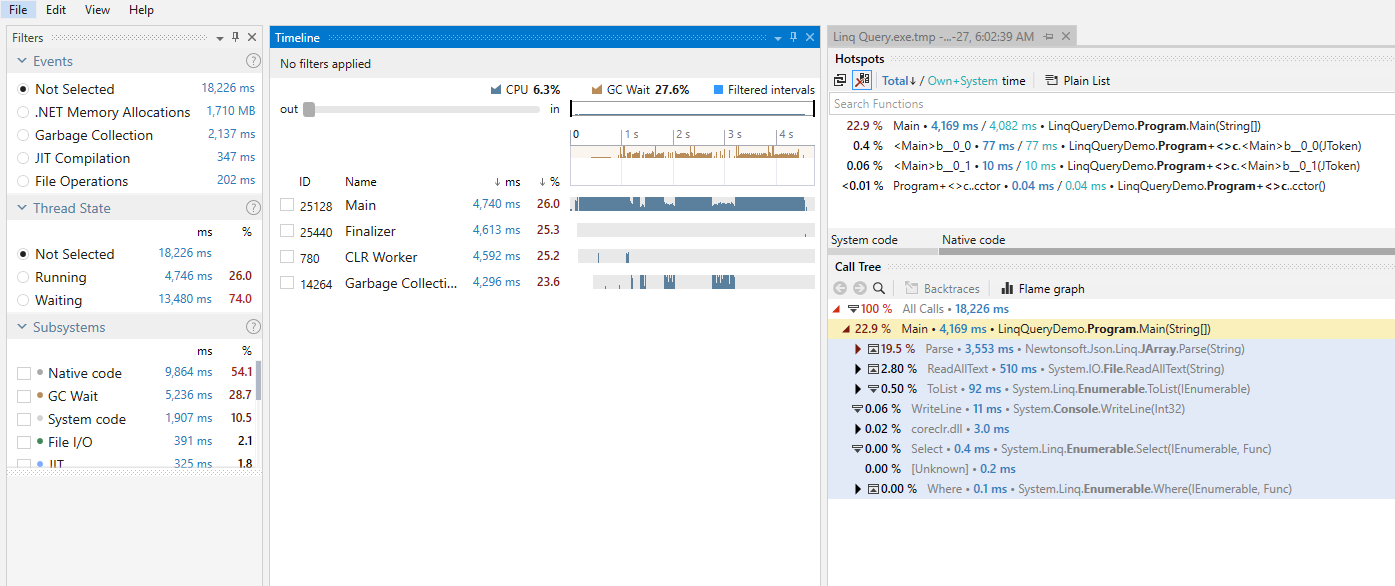Select the search icon in Call Tree toolbar
Image resolution: width=1395 pixels, height=586 pixels.
point(879,288)
